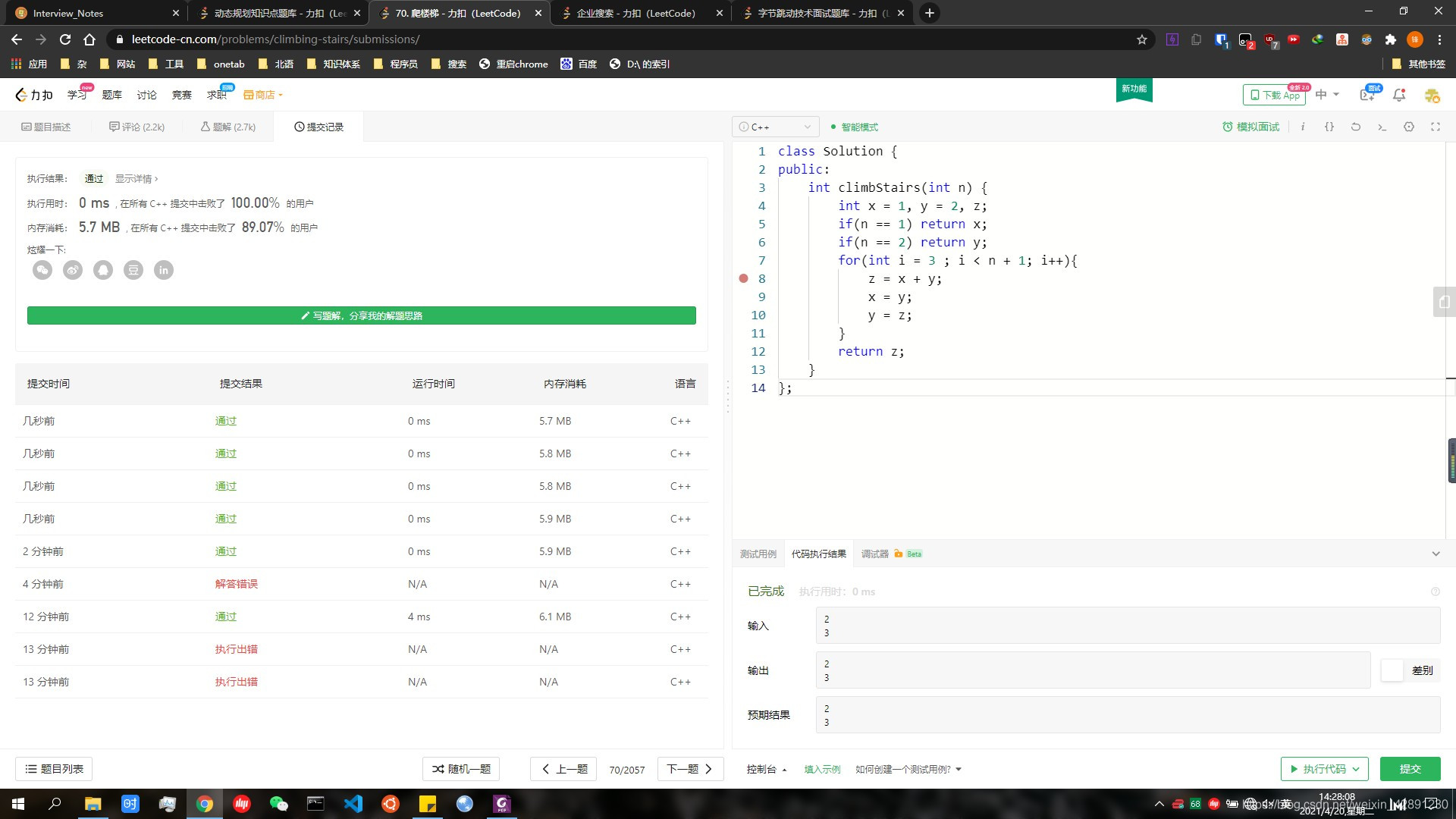The image size is (1456, 819).
Task: Expand 如何创建一个测试用例 expander
Action: click(x=905, y=769)
